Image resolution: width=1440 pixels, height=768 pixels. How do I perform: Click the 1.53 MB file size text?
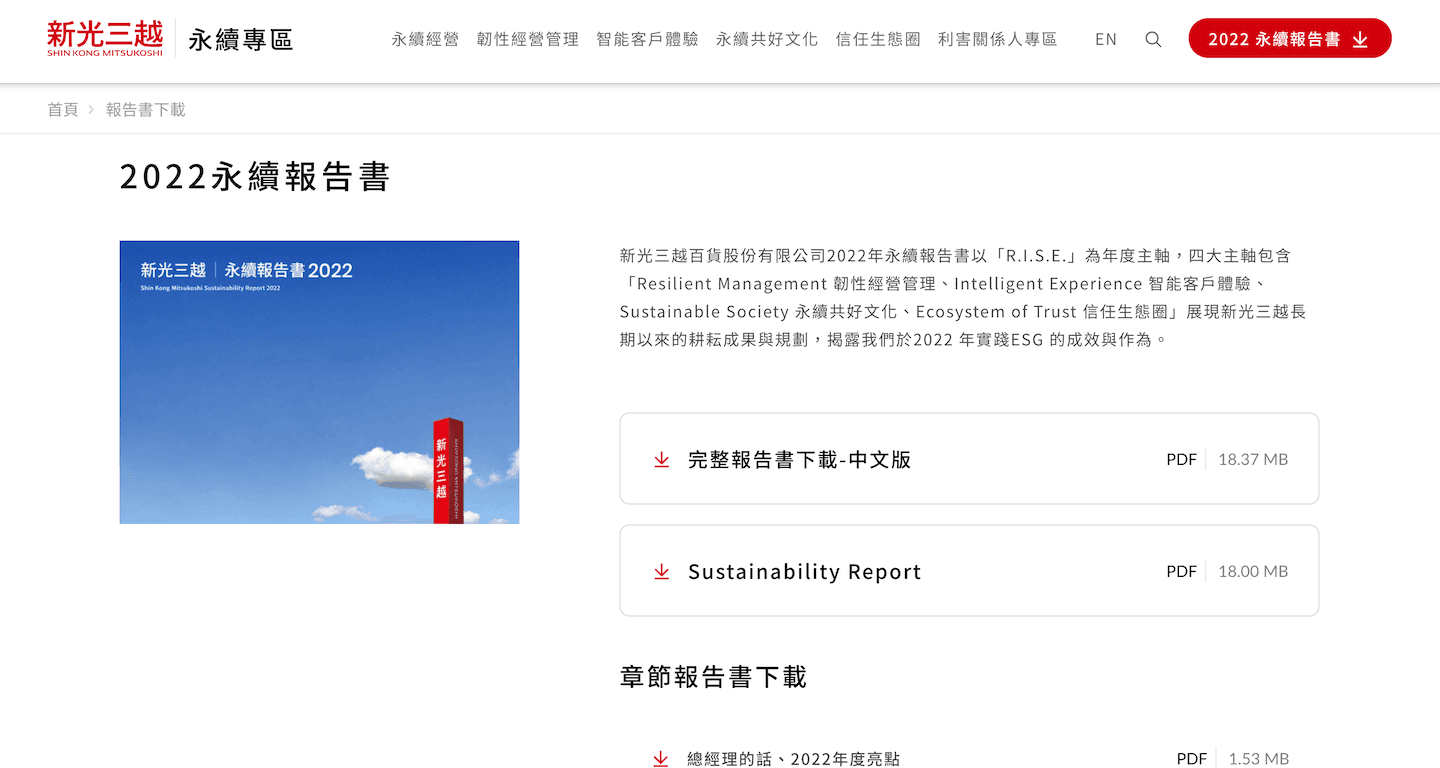(x=1259, y=759)
